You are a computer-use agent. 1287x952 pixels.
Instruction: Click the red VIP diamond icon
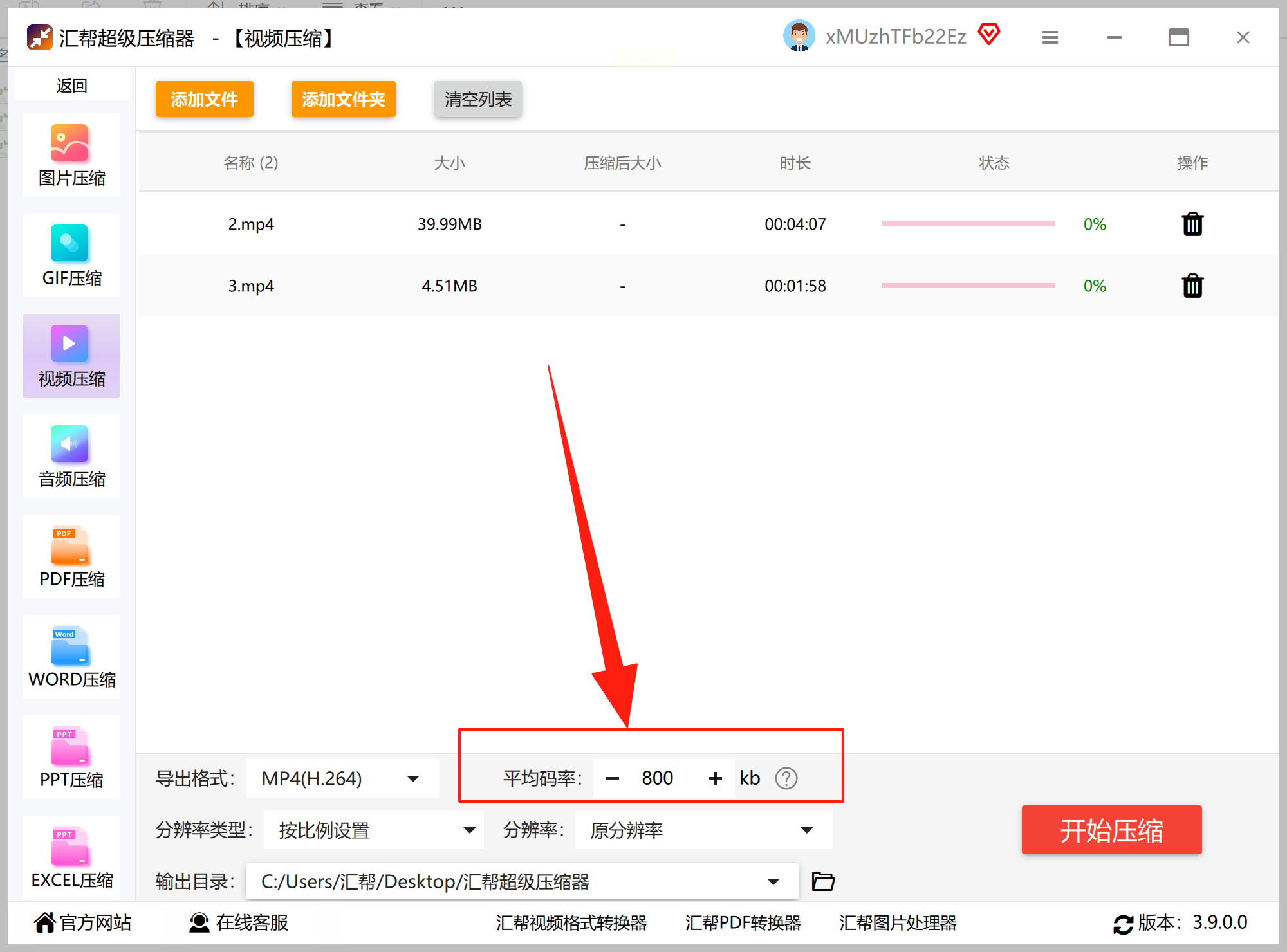coord(989,34)
